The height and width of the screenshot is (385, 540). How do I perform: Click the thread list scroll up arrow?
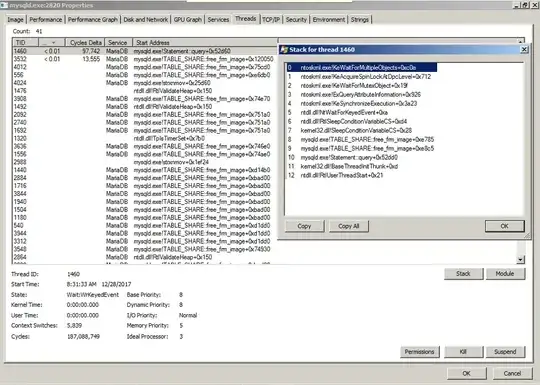click(x=520, y=41)
